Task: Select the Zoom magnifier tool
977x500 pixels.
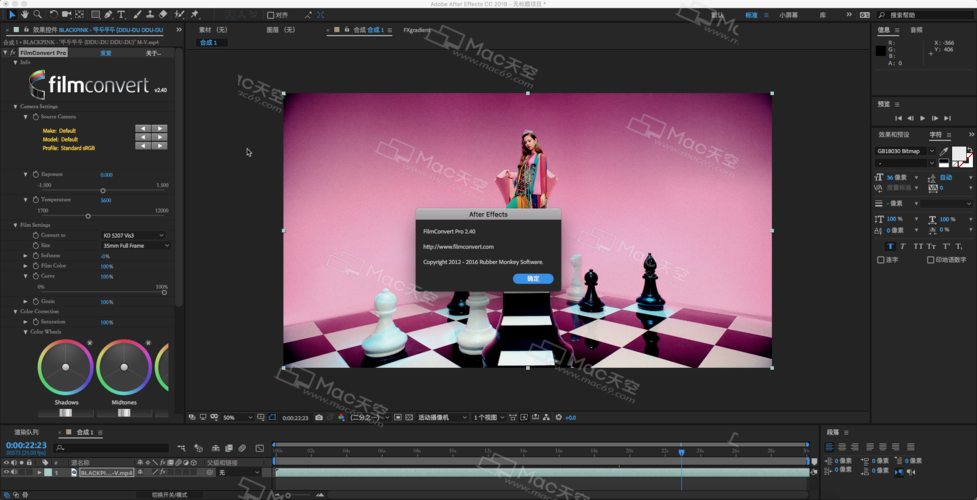Action: coord(38,14)
